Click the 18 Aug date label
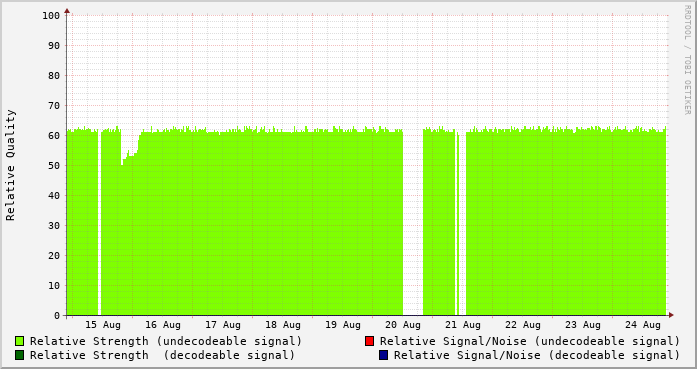 coord(283,325)
